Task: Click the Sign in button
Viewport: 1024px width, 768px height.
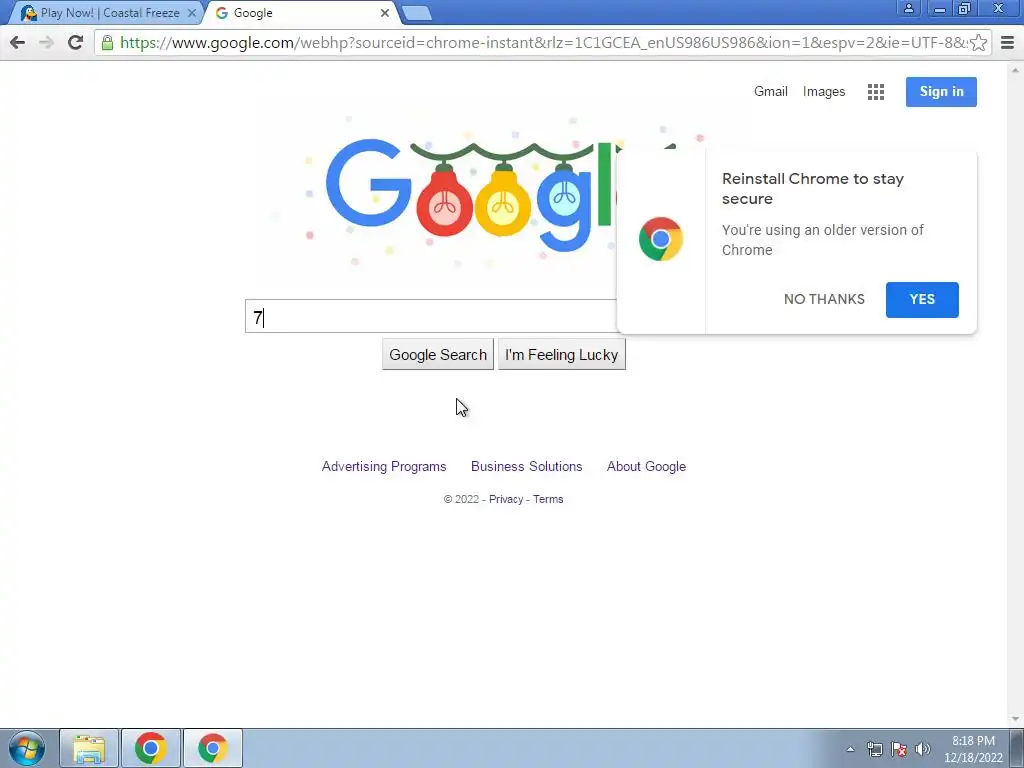Action: [x=941, y=91]
